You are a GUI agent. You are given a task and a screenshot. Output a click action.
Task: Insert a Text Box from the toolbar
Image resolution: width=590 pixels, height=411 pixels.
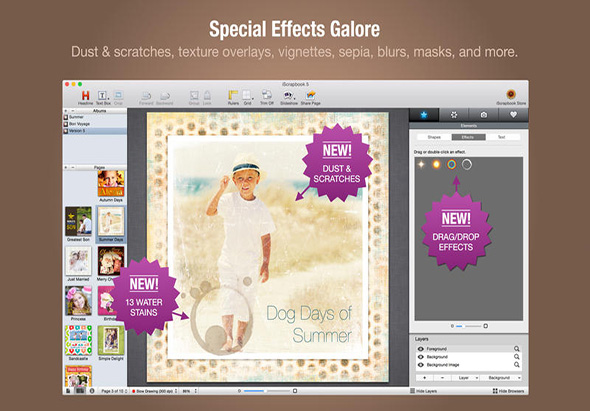[102, 96]
